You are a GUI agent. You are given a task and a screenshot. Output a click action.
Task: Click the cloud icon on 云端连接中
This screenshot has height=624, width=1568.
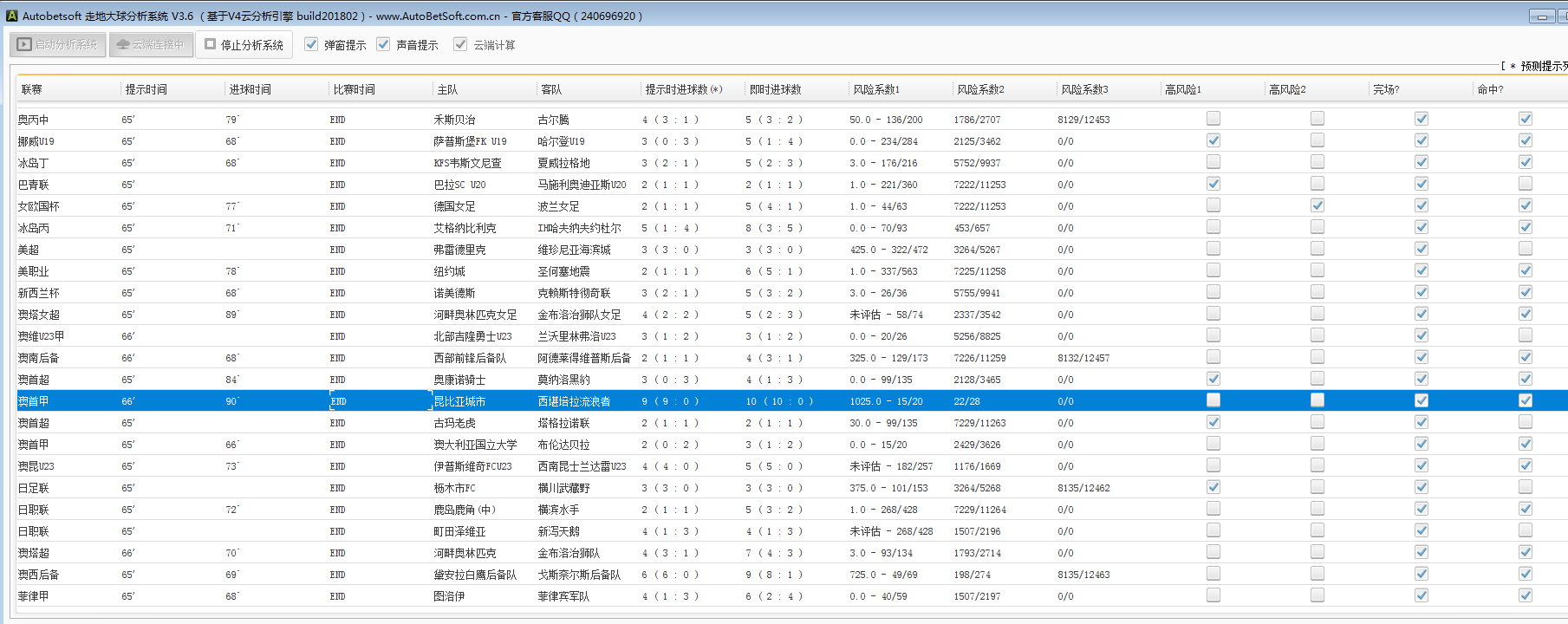coord(123,44)
